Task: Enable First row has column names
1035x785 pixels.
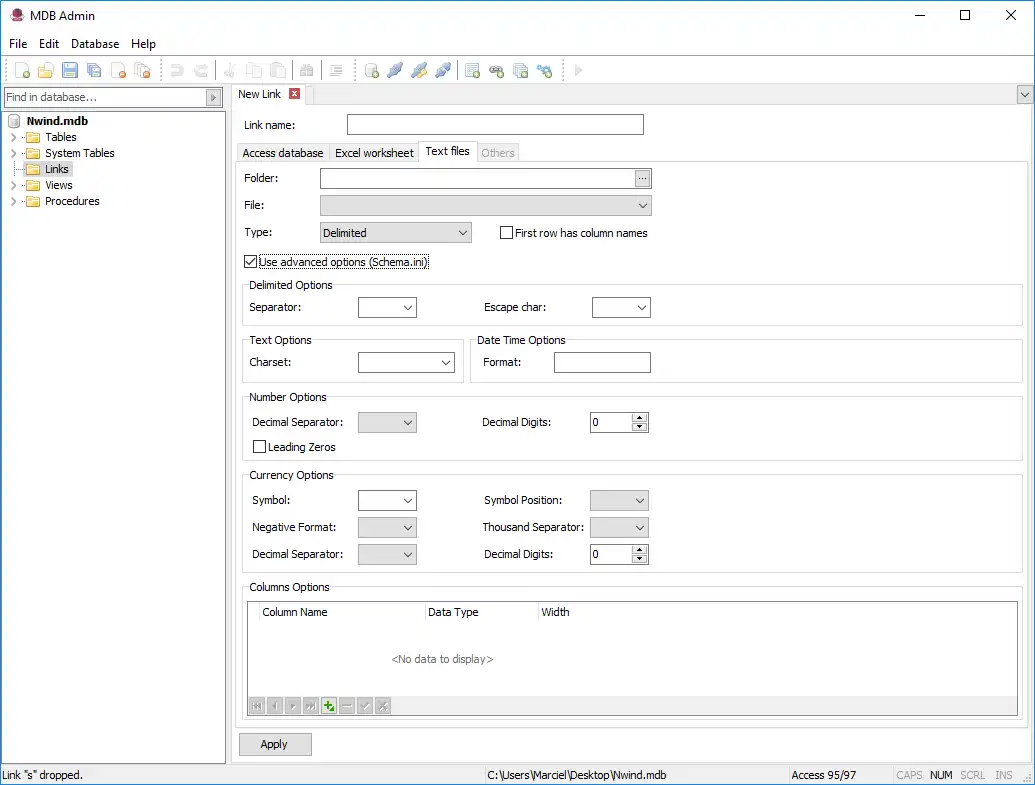Action: [x=507, y=233]
